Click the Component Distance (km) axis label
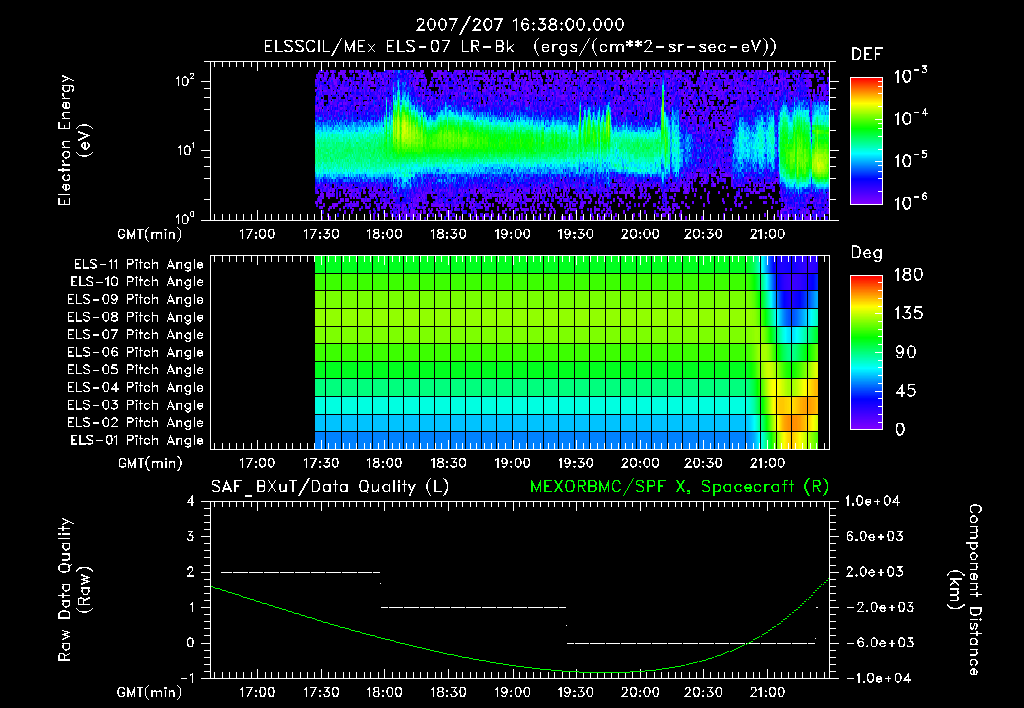The image size is (1024, 708). (965, 590)
